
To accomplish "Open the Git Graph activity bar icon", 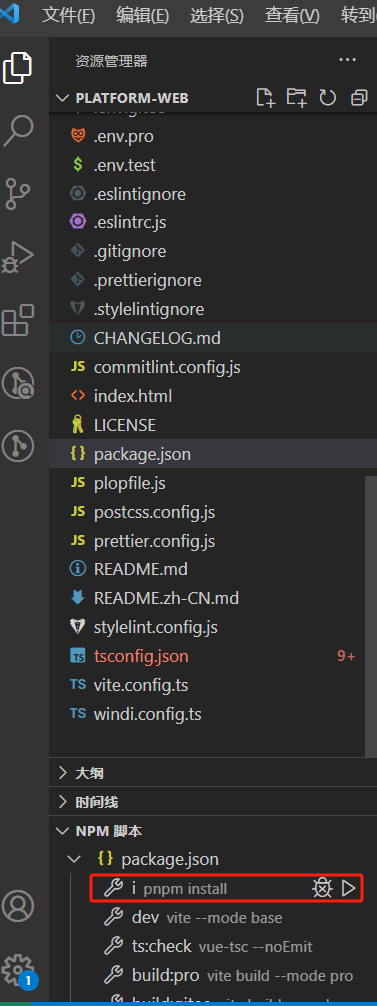I will coord(17,446).
